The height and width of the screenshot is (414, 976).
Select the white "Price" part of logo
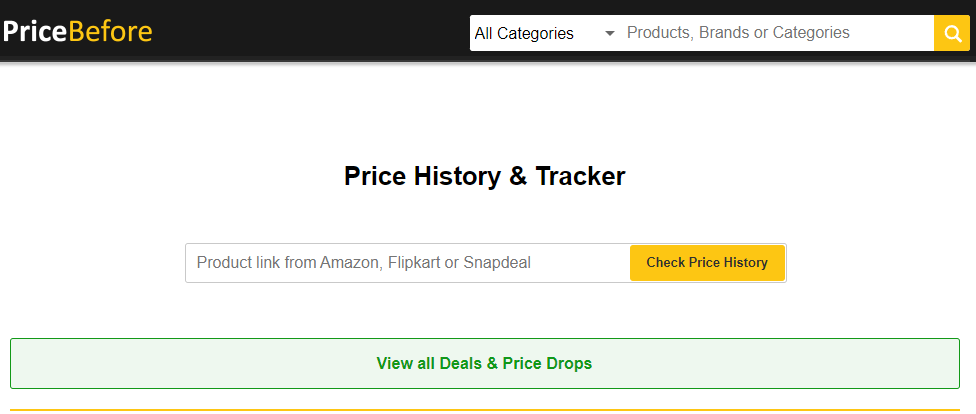point(35,32)
